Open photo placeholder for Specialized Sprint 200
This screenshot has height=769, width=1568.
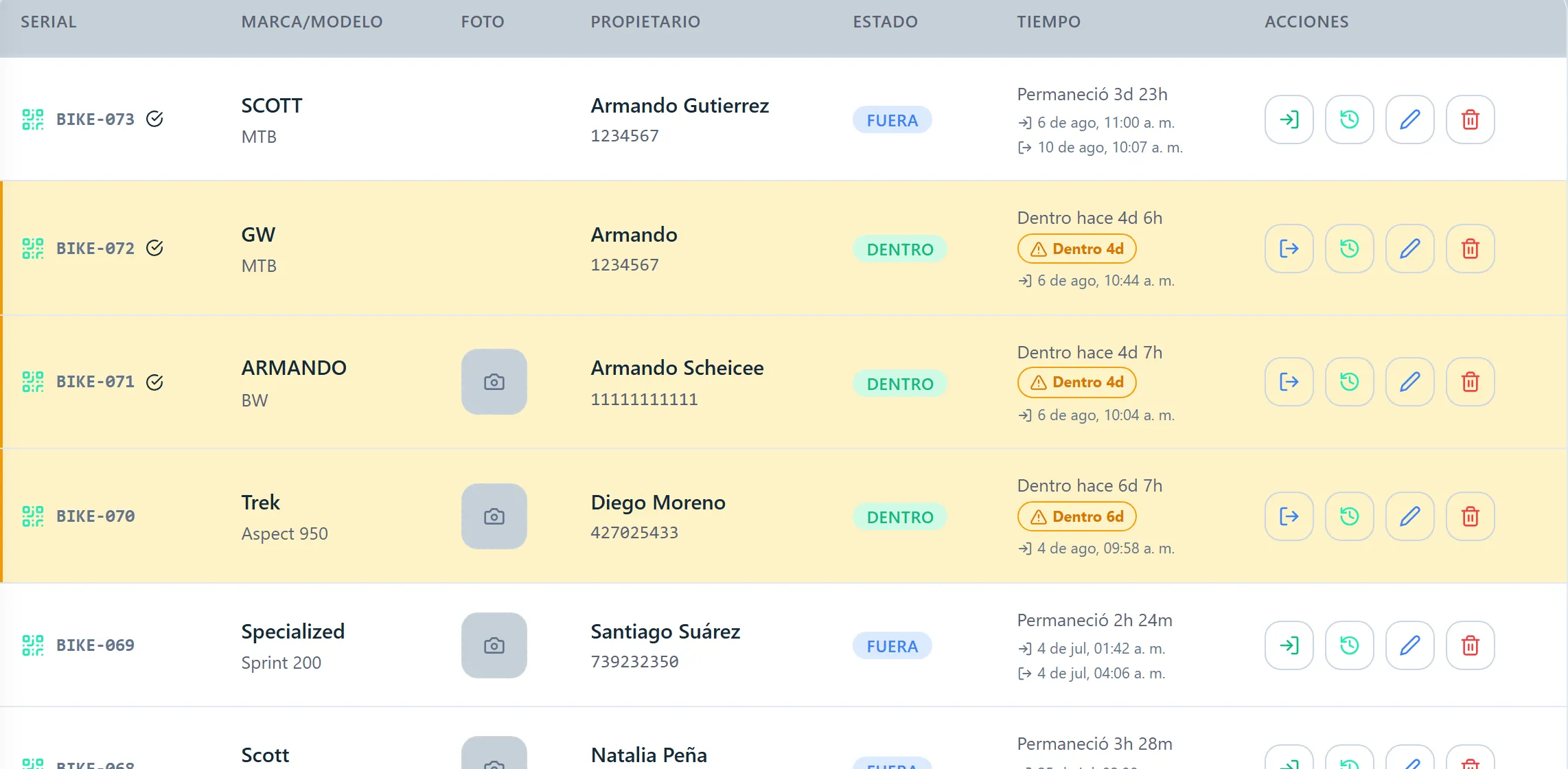[494, 645]
